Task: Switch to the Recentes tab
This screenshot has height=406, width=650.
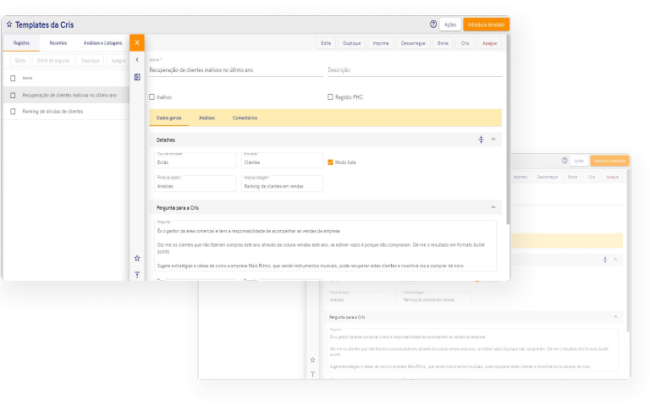Action: (58, 43)
